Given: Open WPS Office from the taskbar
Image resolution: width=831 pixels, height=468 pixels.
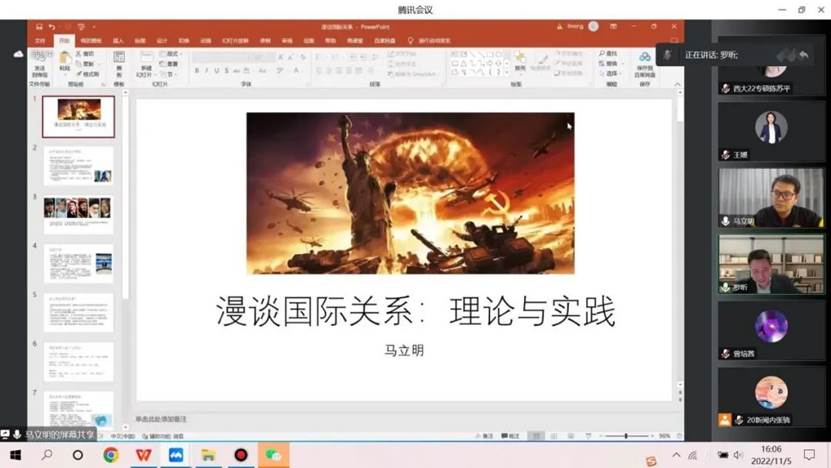Looking at the screenshot, I should pos(143,455).
